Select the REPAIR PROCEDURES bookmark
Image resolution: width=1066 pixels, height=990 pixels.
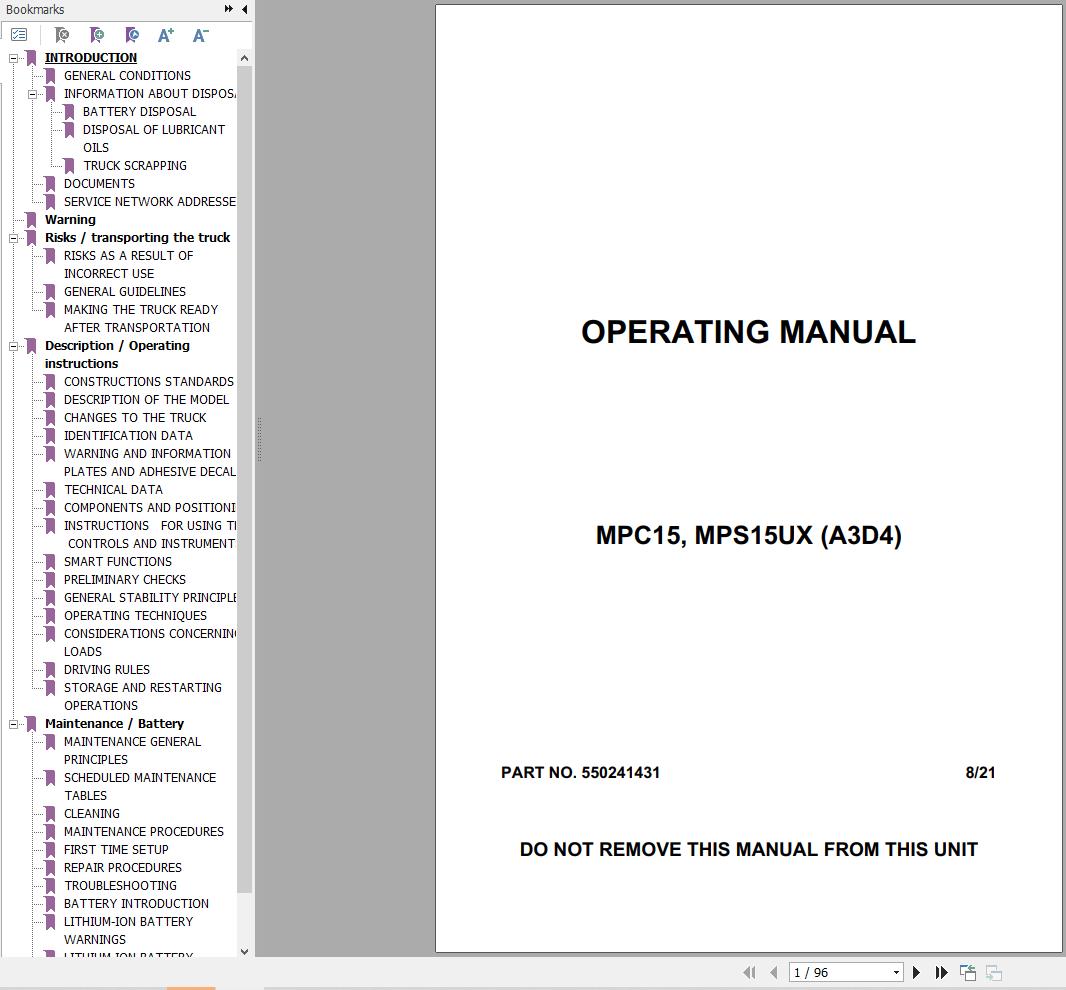(x=122, y=868)
